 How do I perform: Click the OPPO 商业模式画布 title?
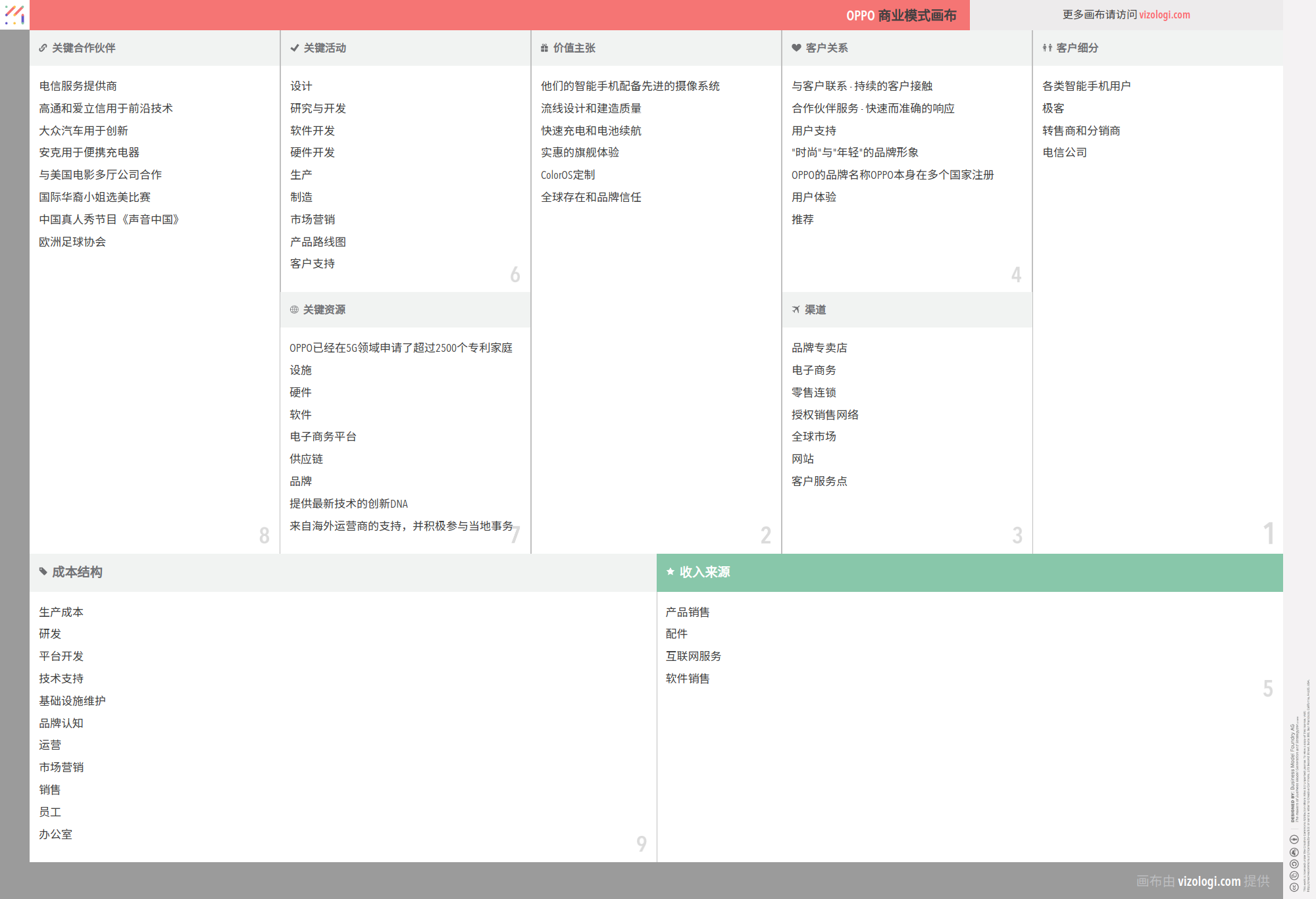tap(901, 15)
